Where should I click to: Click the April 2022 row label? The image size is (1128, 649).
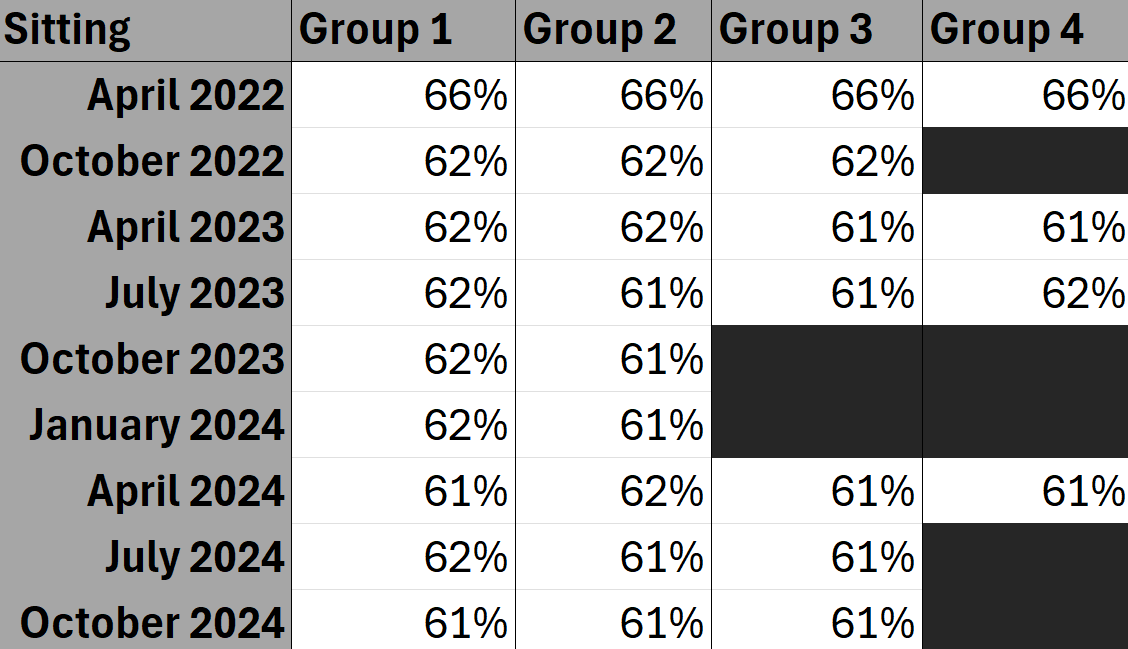(x=186, y=96)
